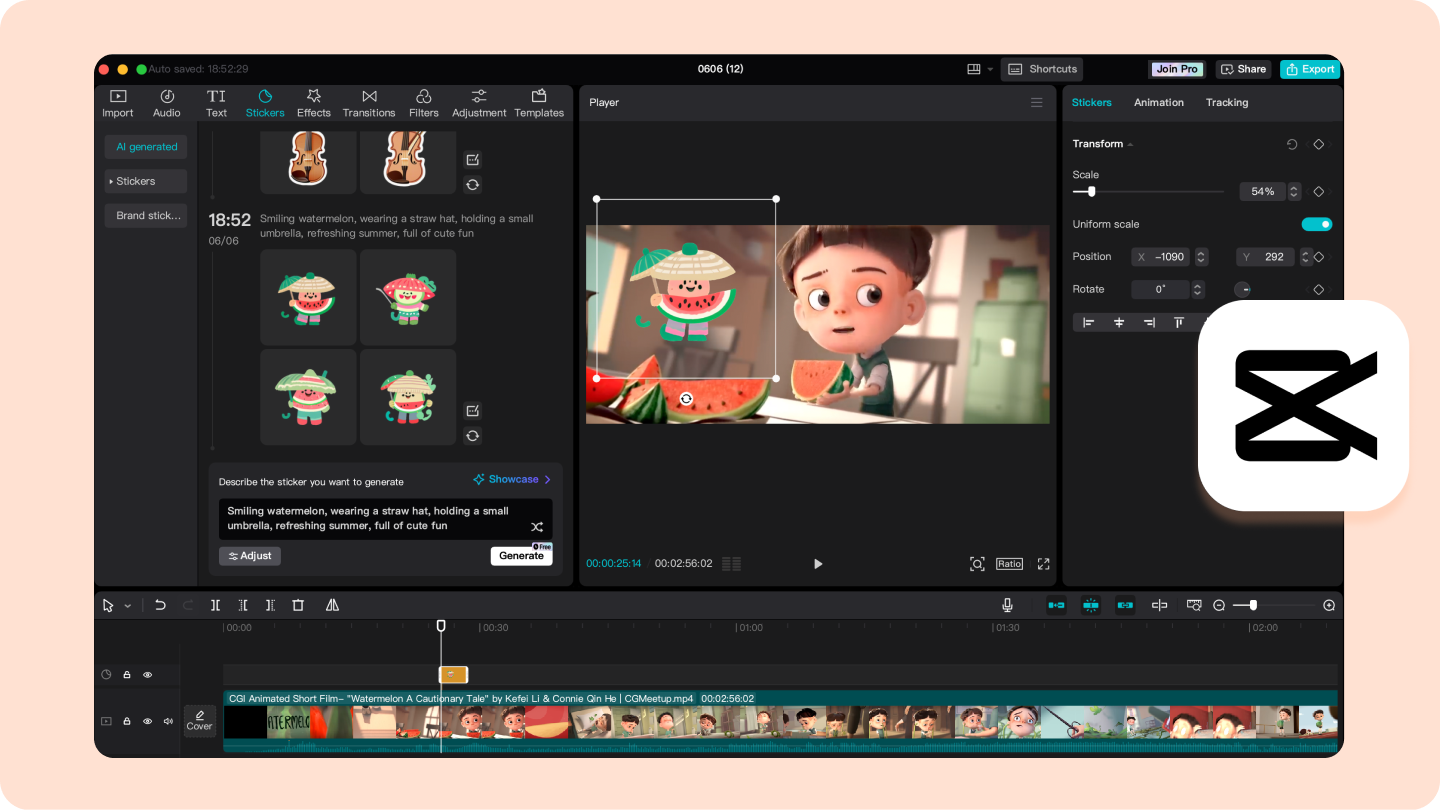This screenshot has height=810, width=1440.
Task: Open the Templates tab
Action: [539, 103]
